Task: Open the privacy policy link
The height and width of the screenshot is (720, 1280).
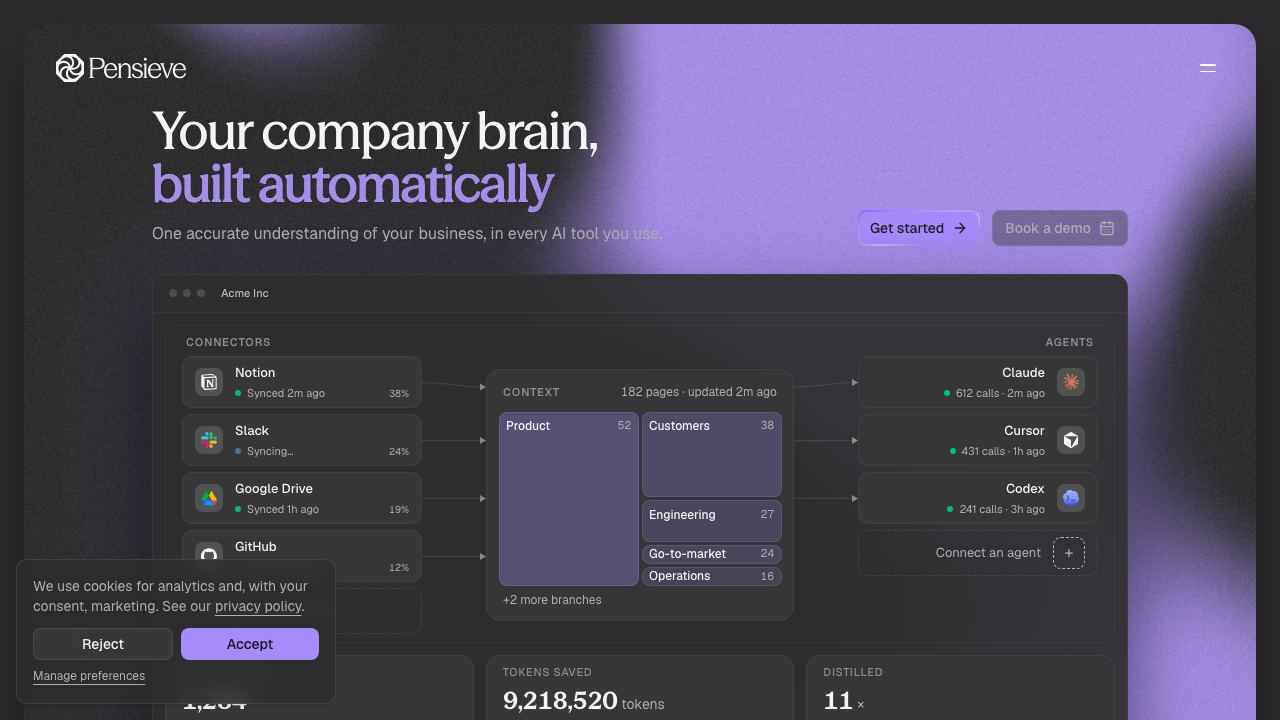Action: 258,606
